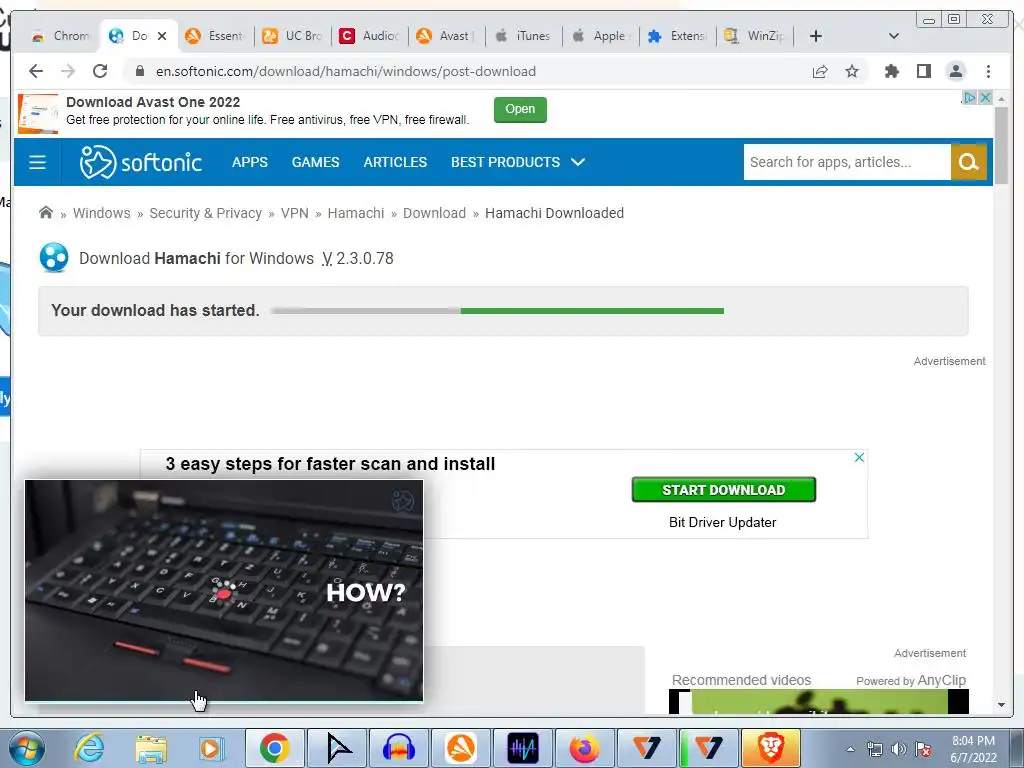This screenshot has width=1024, height=768.
Task: Close the active Softonic tab
Action: (x=162, y=36)
